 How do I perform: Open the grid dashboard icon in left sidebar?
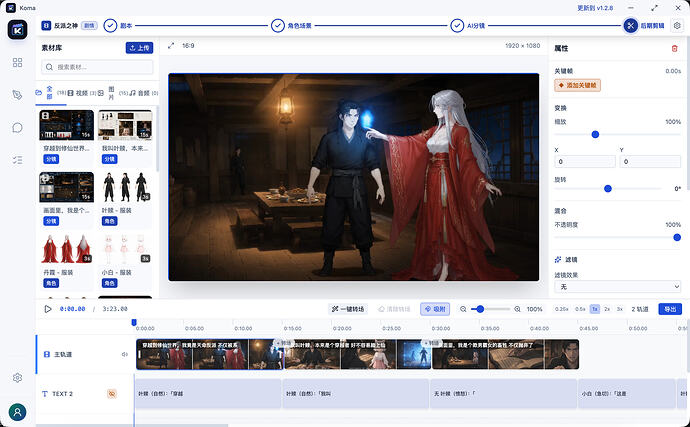17,63
